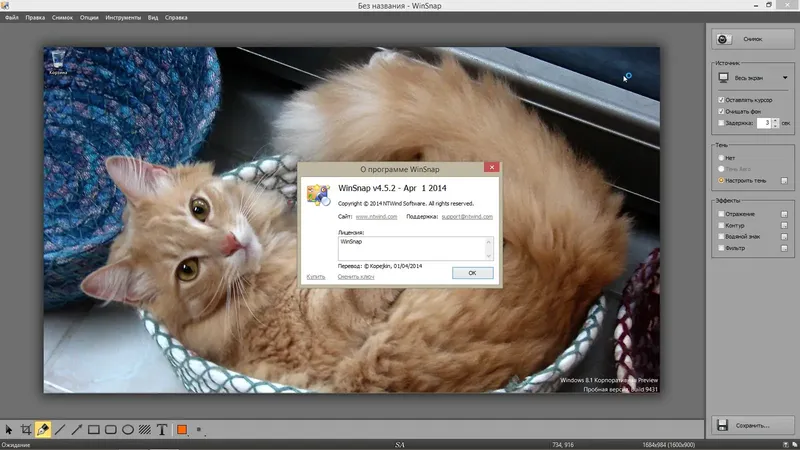The image size is (800, 450).
Task: Select the Hatch fill tool
Action: [145, 430]
